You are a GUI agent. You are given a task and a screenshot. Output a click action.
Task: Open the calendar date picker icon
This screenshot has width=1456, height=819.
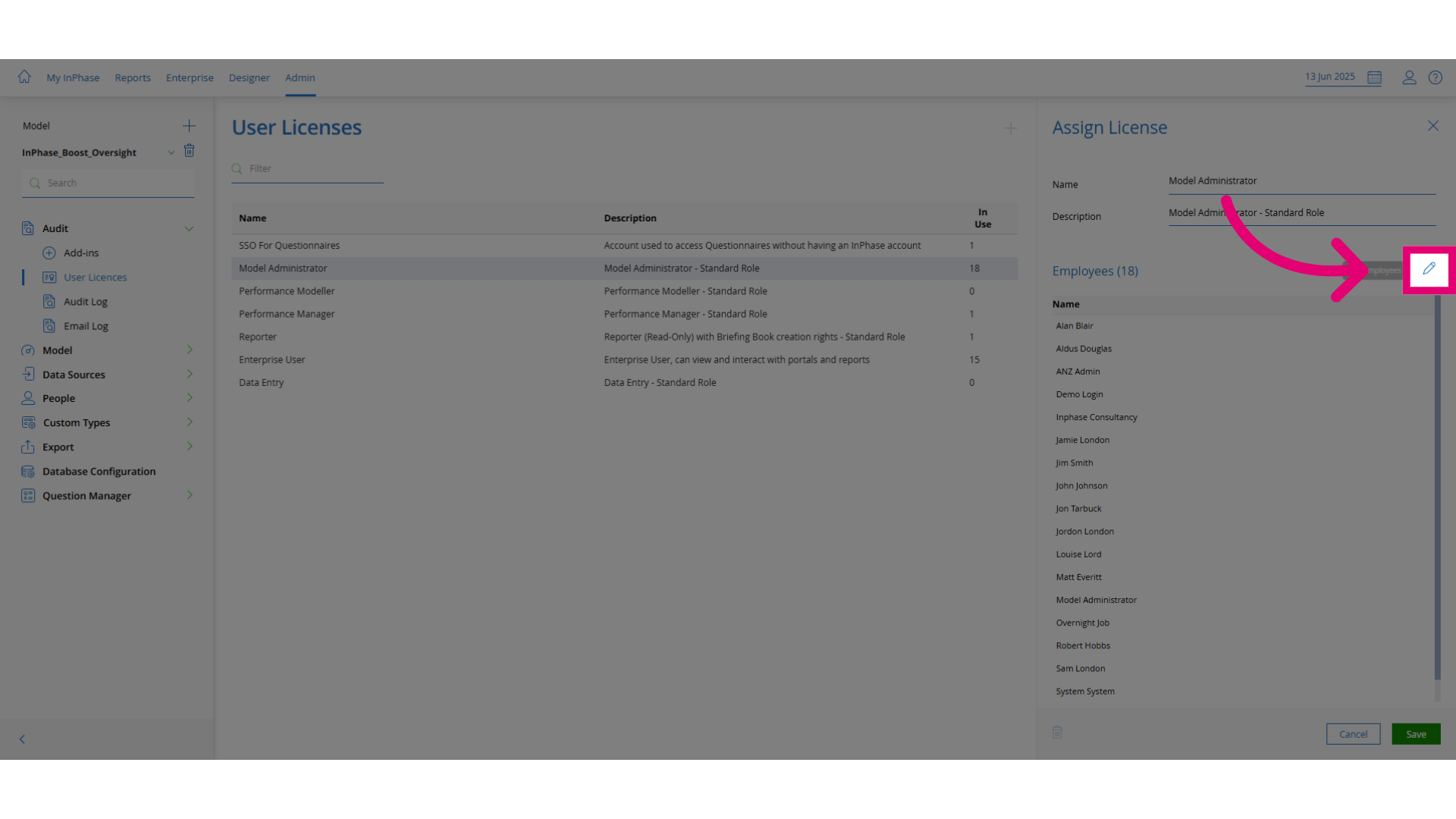[x=1374, y=77]
